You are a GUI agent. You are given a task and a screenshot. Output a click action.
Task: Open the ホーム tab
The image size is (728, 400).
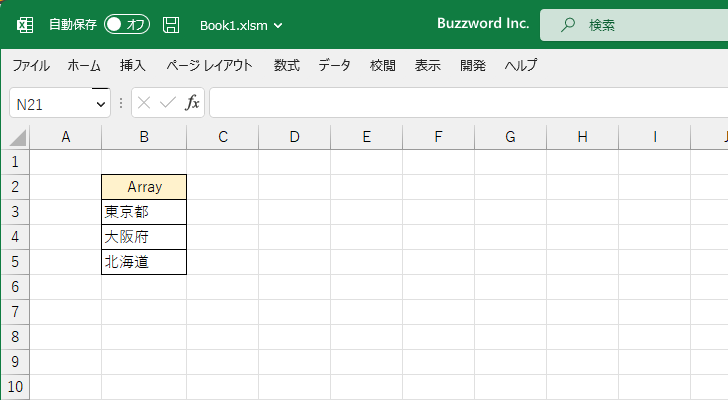click(84, 65)
